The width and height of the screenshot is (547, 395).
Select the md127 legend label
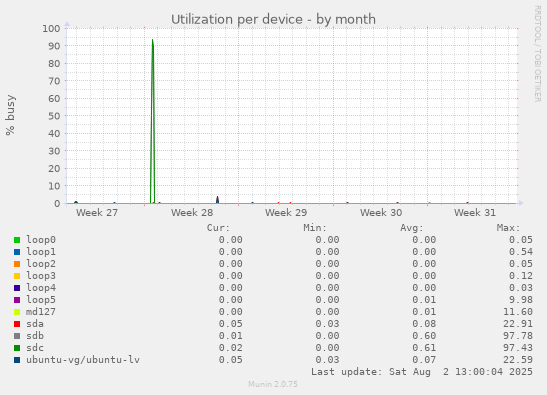pos(41,312)
